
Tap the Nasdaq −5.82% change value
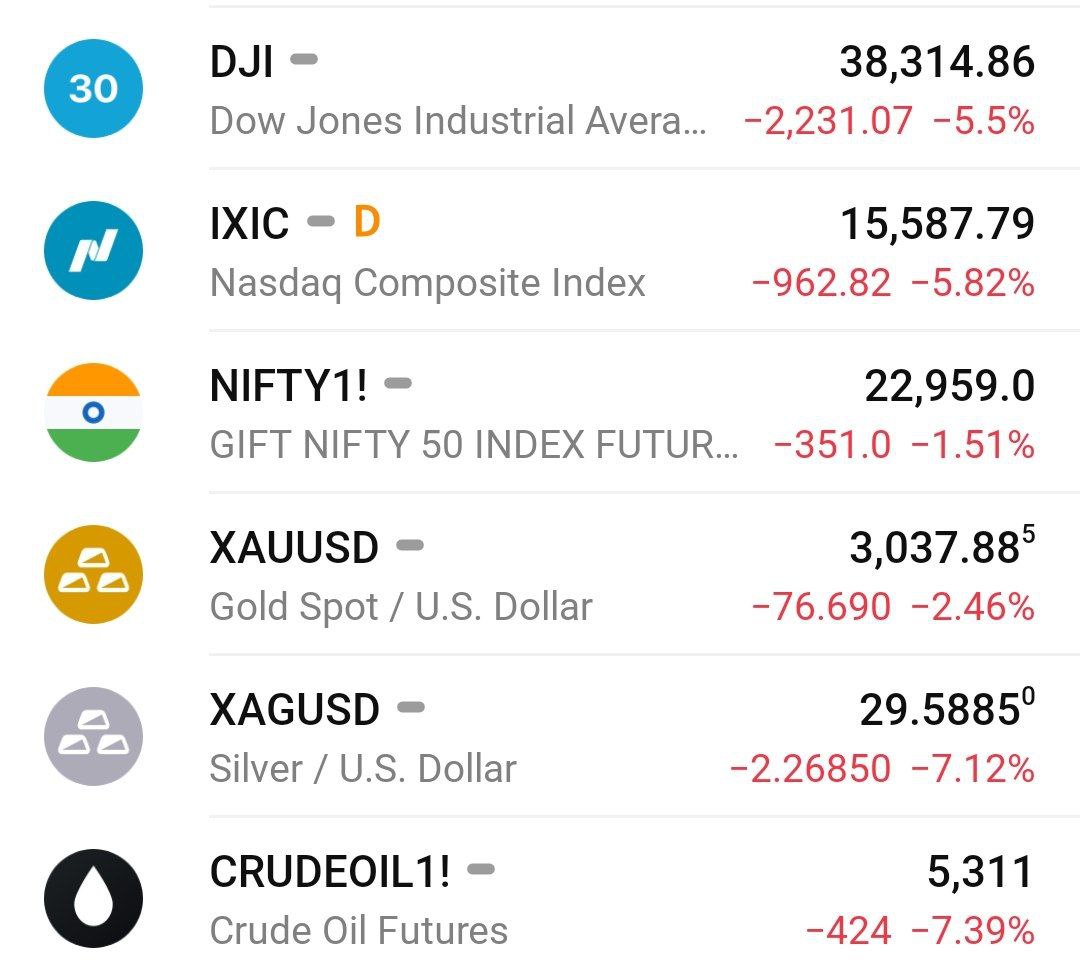pos(972,284)
